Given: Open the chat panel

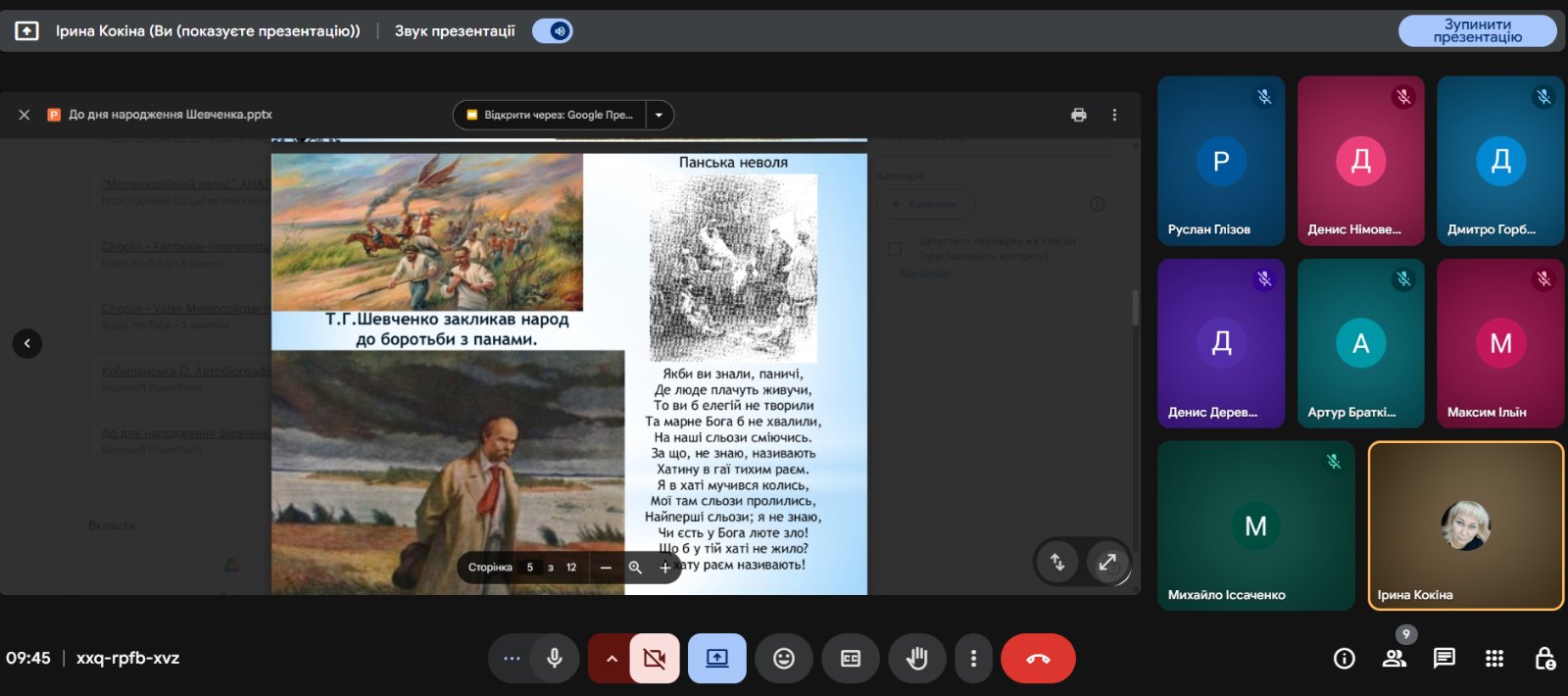Looking at the screenshot, I should pyautogui.click(x=1444, y=659).
